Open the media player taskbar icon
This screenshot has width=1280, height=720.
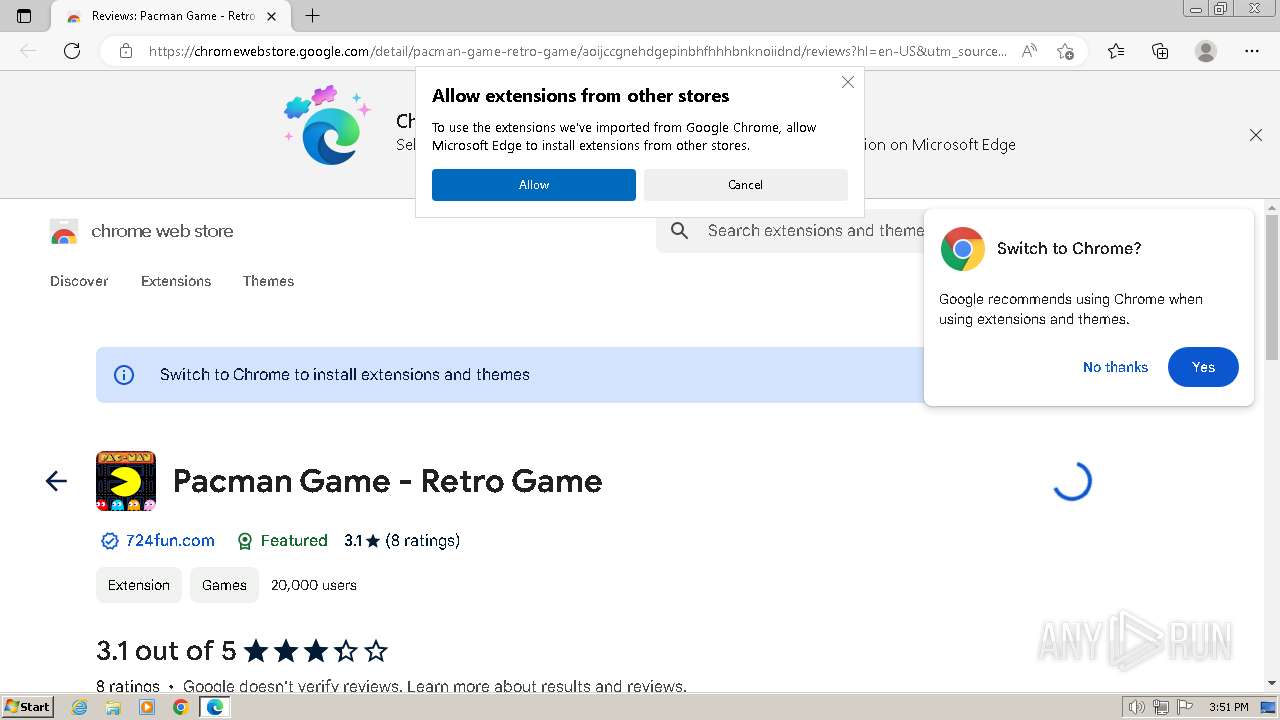[x=147, y=707]
